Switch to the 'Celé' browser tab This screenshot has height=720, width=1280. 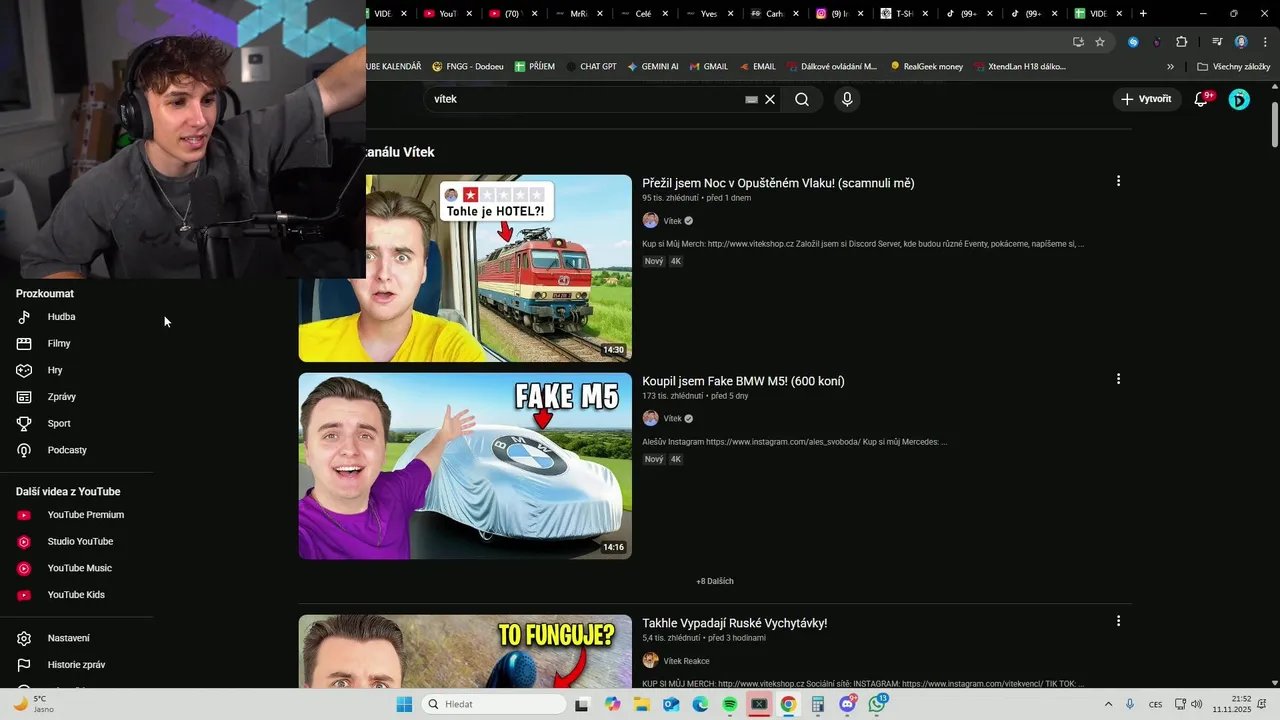(x=643, y=14)
